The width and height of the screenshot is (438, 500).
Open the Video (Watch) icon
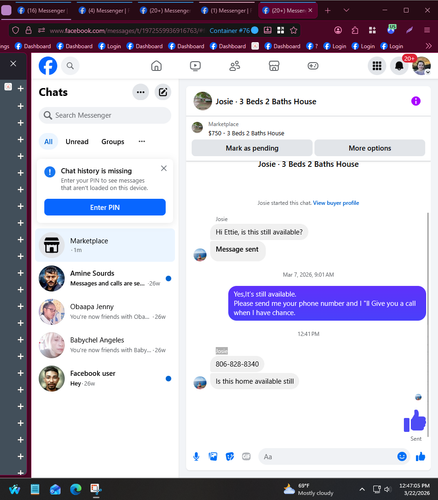click(195, 66)
